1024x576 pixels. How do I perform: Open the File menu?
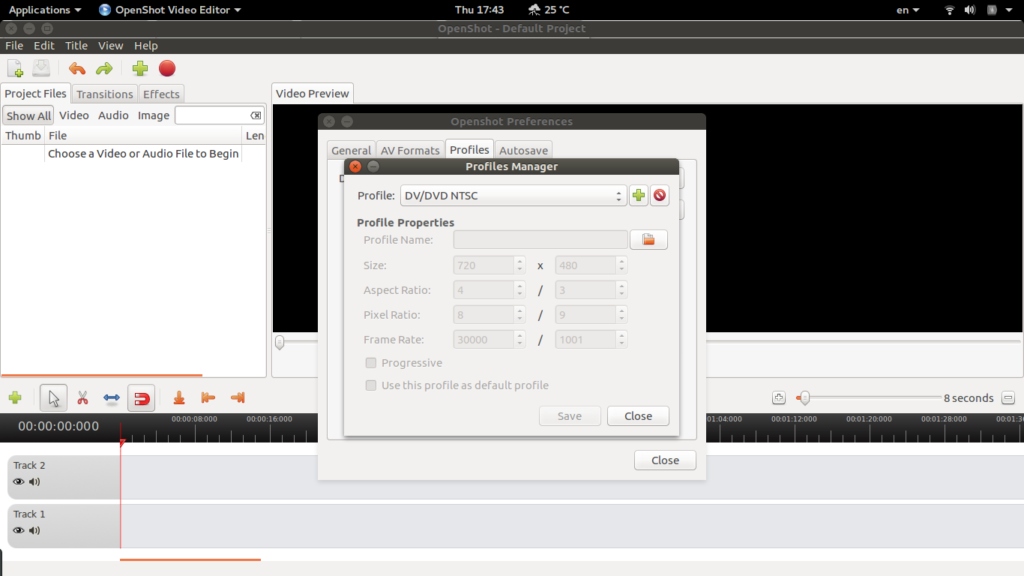(x=14, y=46)
